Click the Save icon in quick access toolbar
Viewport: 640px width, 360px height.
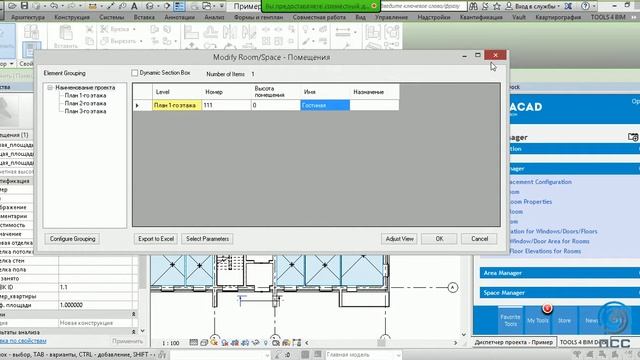point(24,6)
